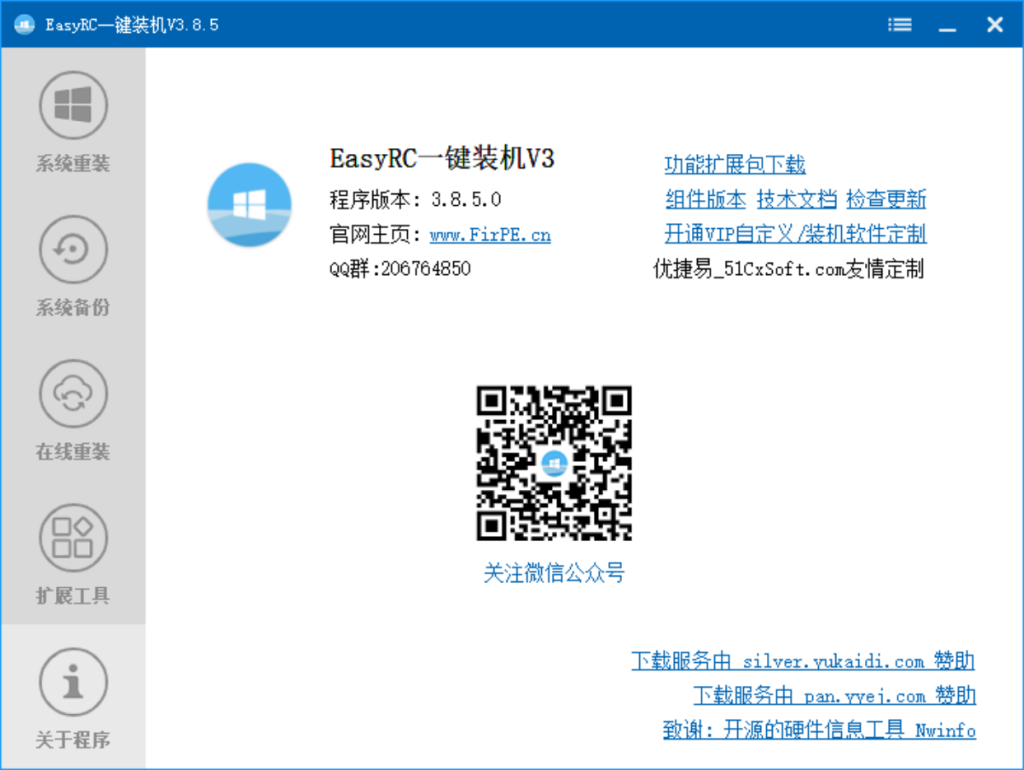This screenshot has height=770, width=1024.
Task: Open the 技术文档 link
Action: (796, 199)
